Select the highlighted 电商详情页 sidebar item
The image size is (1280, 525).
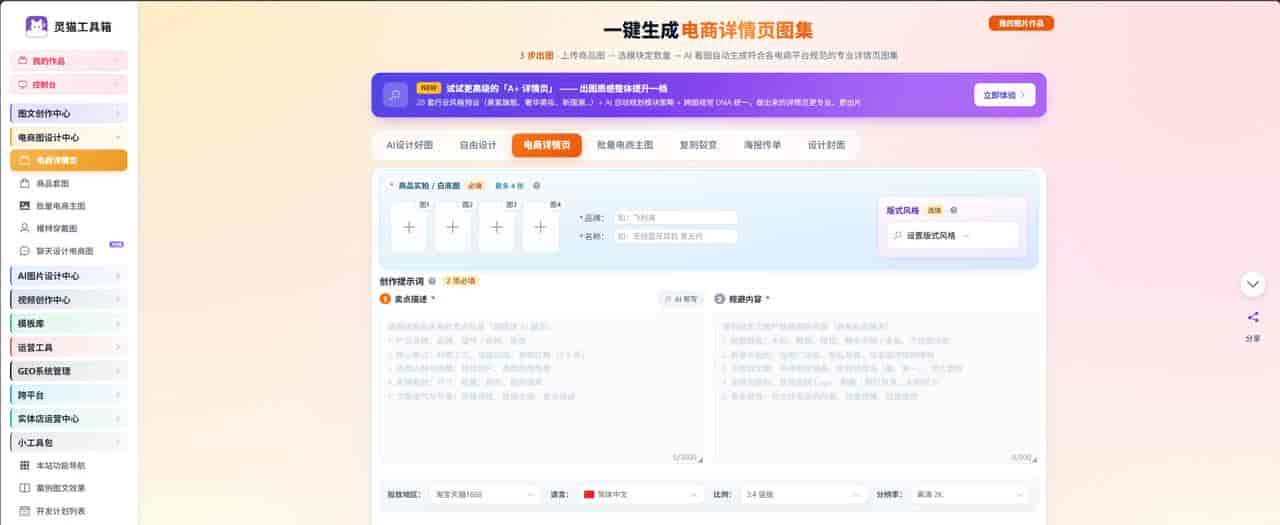click(x=69, y=160)
